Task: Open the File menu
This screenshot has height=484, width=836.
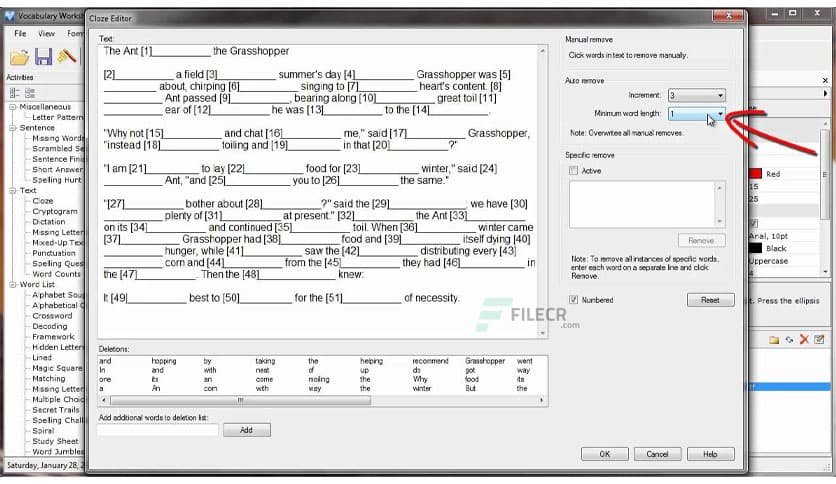Action: point(20,34)
